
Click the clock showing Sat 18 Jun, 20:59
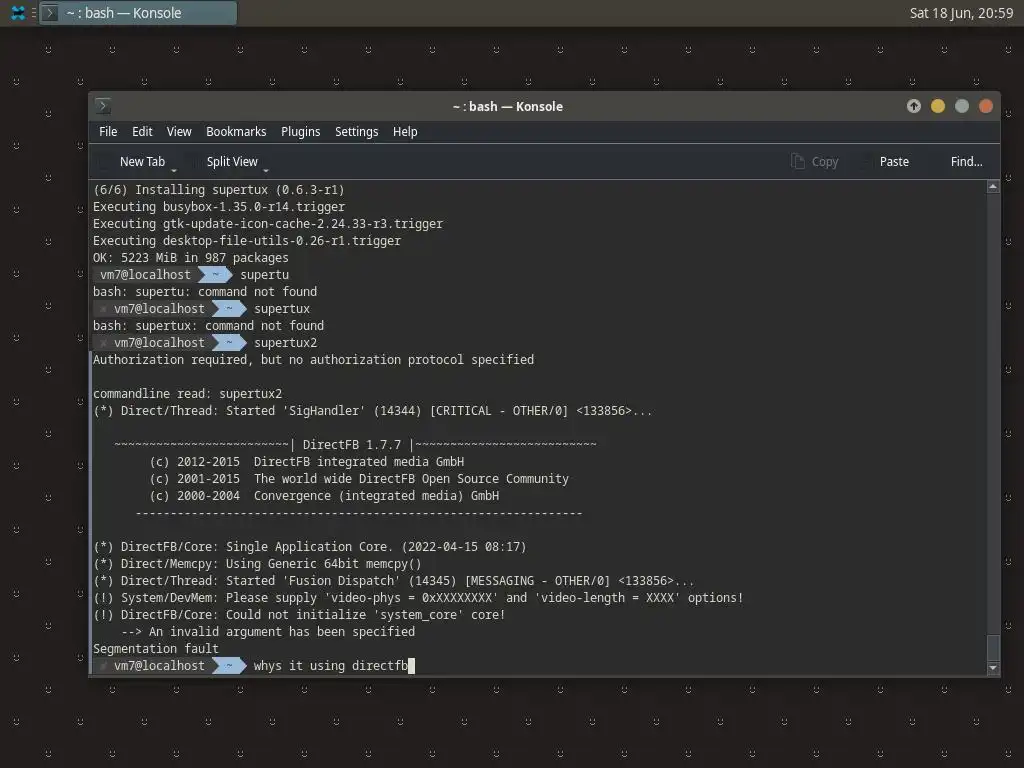[x=961, y=13]
